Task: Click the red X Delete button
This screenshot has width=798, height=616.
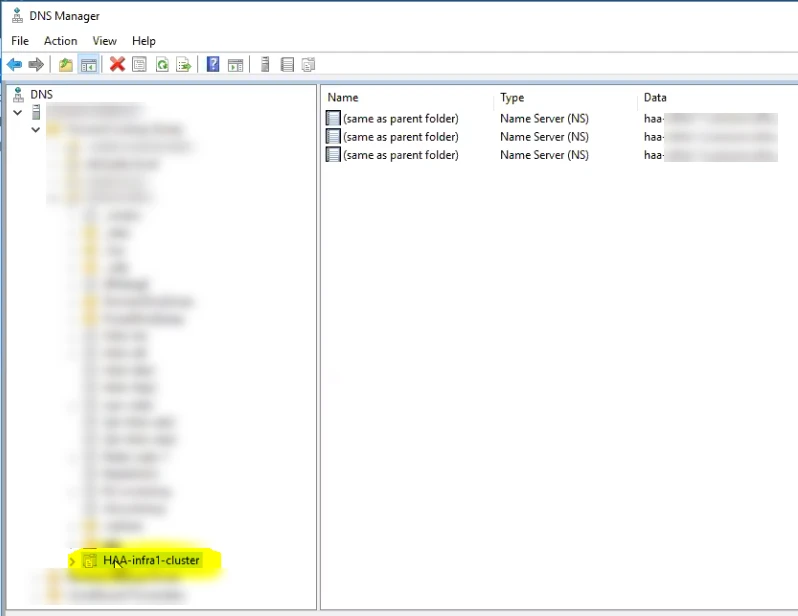Action: point(117,65)
